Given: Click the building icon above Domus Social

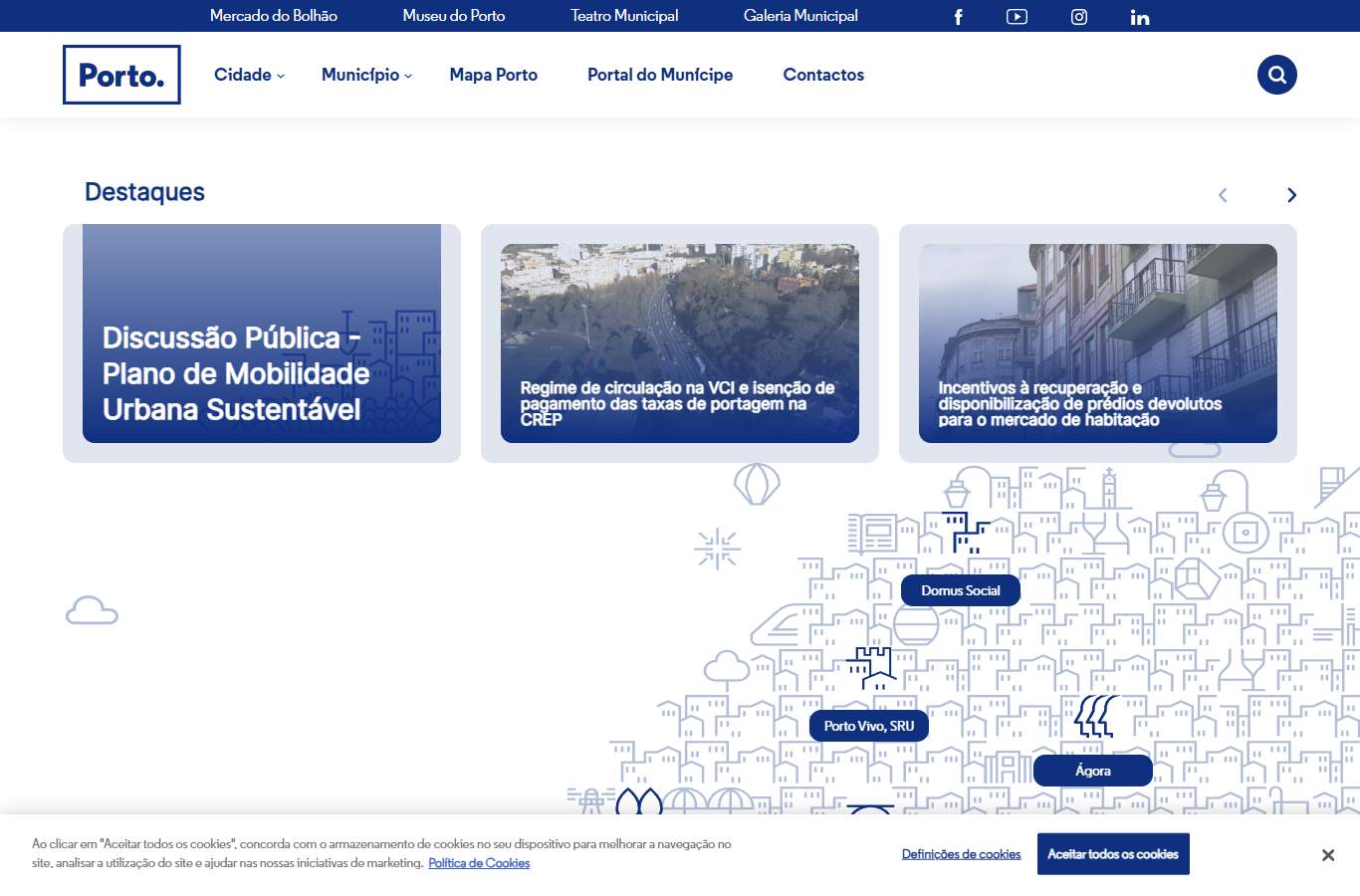Looking at the screenshot, I should (x=965, y=533).
